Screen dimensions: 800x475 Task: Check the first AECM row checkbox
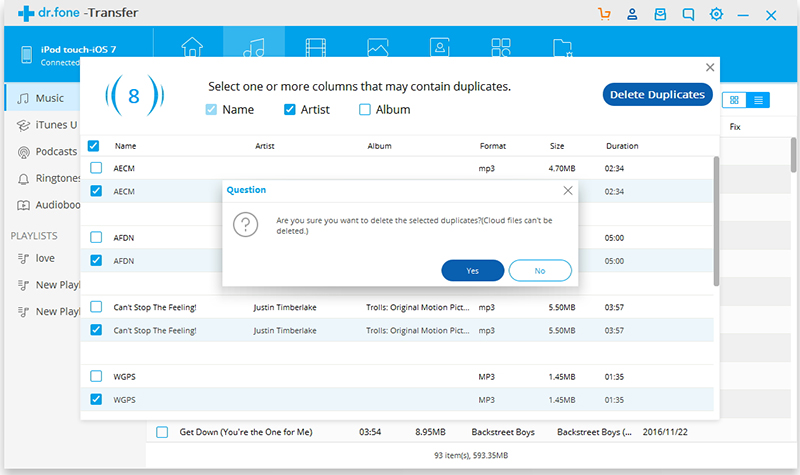pyautogui.click(x=96, y=167)
